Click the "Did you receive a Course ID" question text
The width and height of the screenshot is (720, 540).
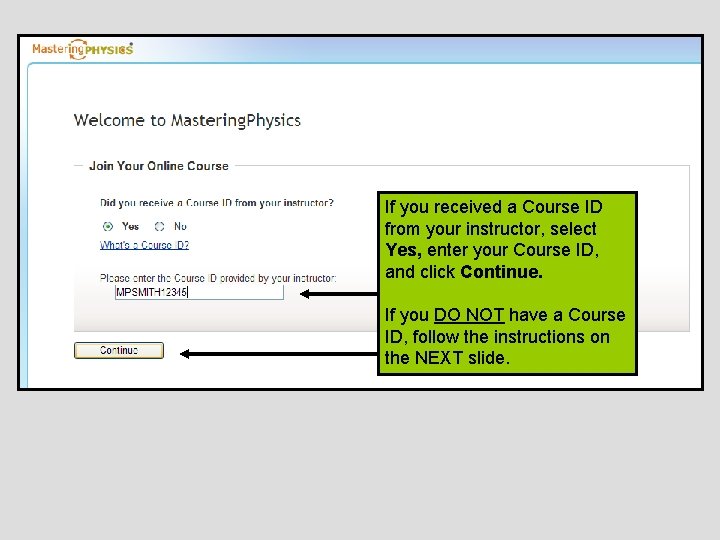[x=217, y=203]
